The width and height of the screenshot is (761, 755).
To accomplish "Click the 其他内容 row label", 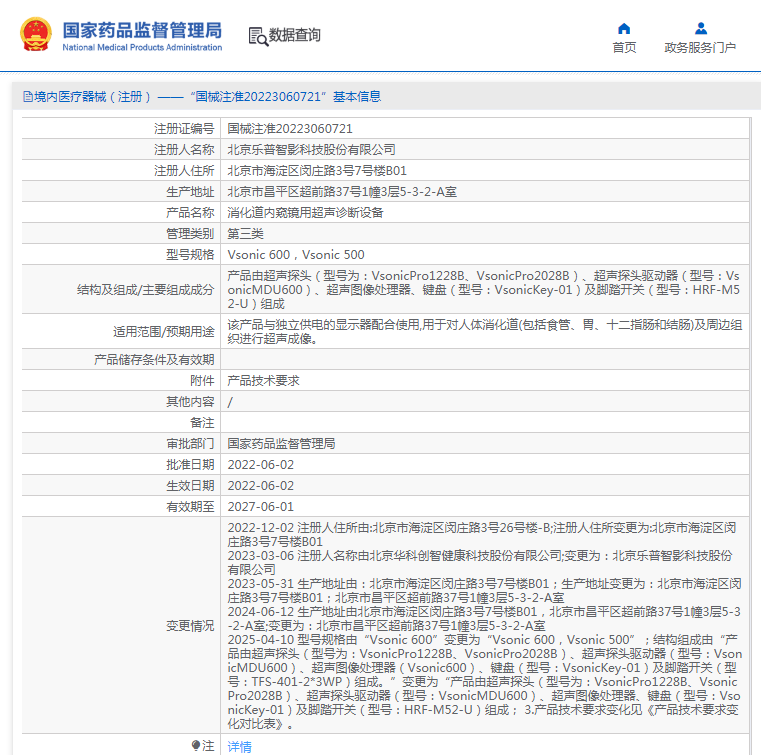I will coord(190,401).
